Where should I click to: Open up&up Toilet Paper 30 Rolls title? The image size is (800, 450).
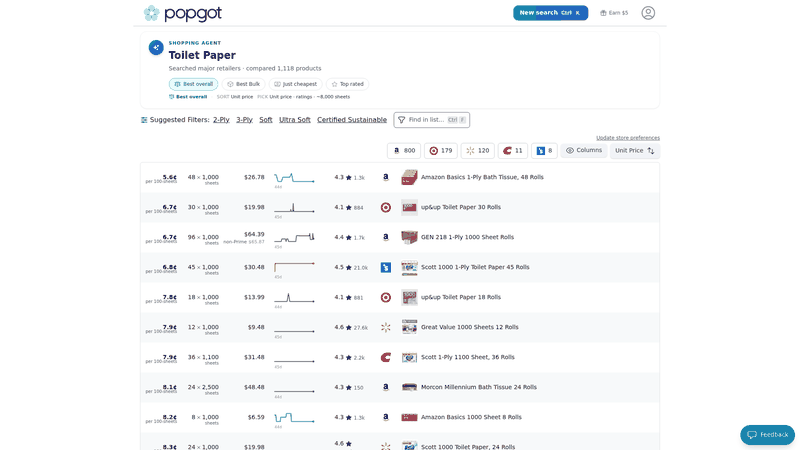[461, 207]
